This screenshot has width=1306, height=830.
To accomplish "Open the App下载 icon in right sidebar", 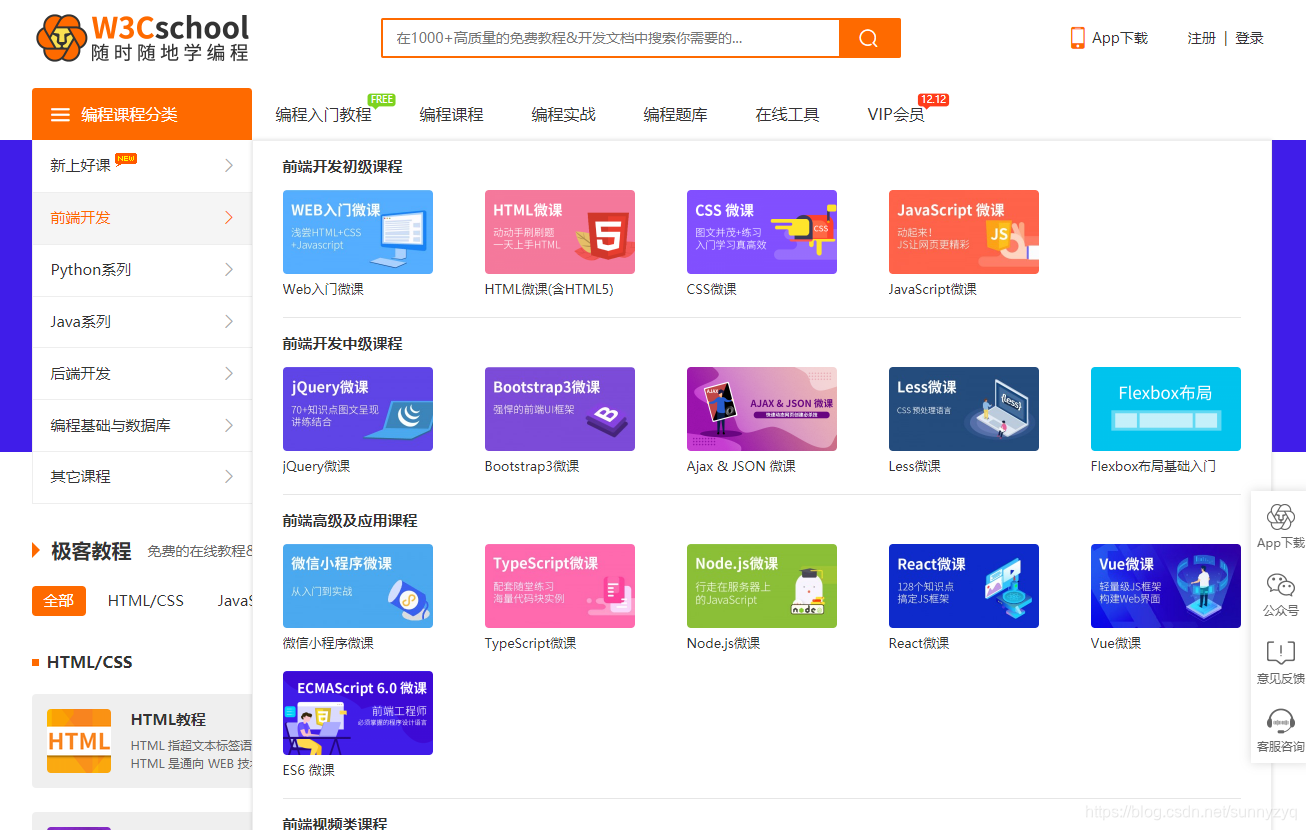I will pos(1281,517).
